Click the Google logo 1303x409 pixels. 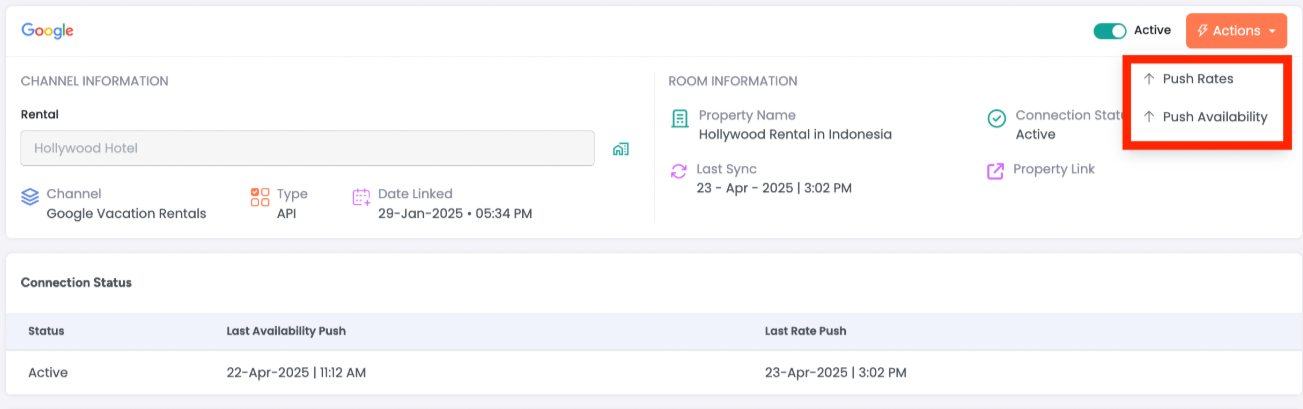[x=47, y=31]
